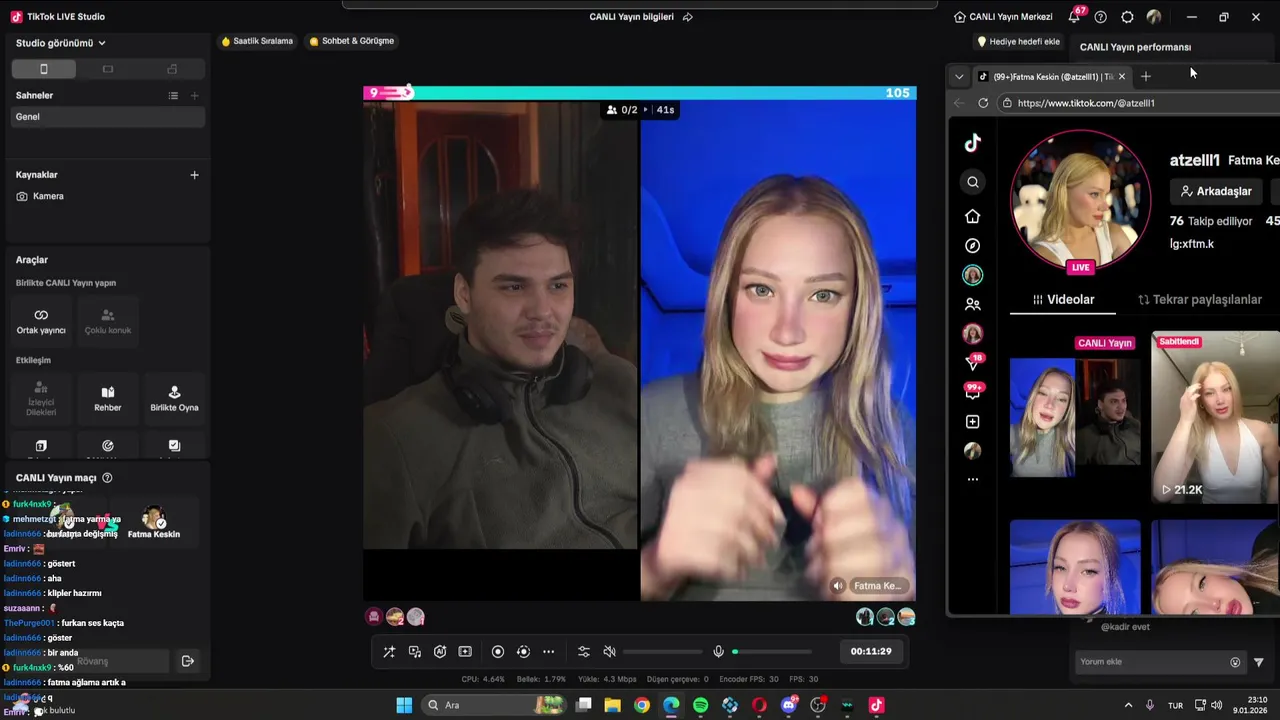Image resolution: width=1280 pixels, height=720 pixels.
Task: Click the Yorum ekle comment field
Action: pos(1160,662)
